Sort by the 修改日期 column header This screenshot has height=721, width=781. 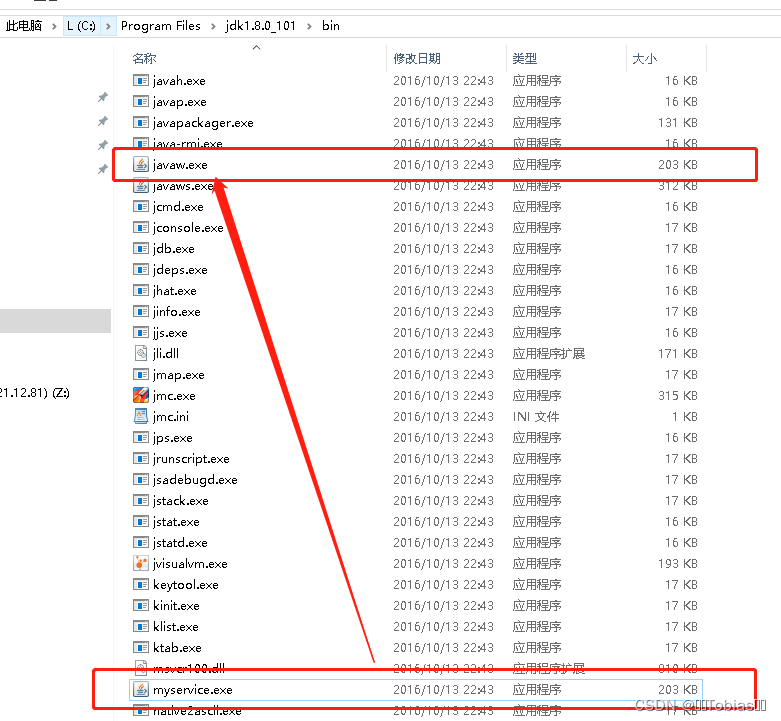click(417, 59)
